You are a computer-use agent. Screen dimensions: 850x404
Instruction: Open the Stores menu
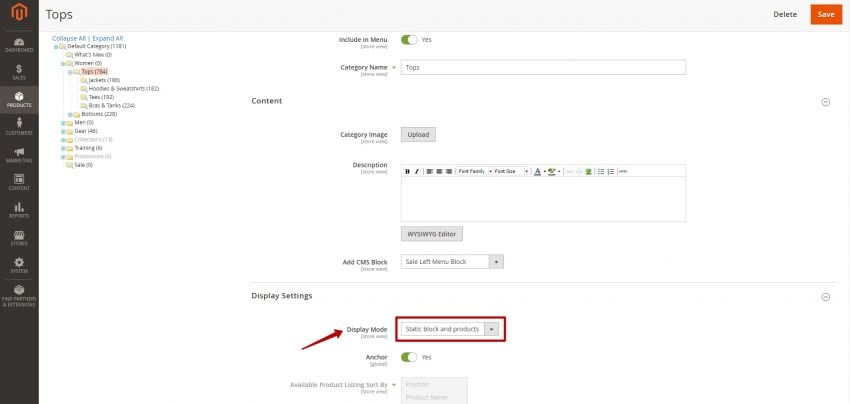19,238
